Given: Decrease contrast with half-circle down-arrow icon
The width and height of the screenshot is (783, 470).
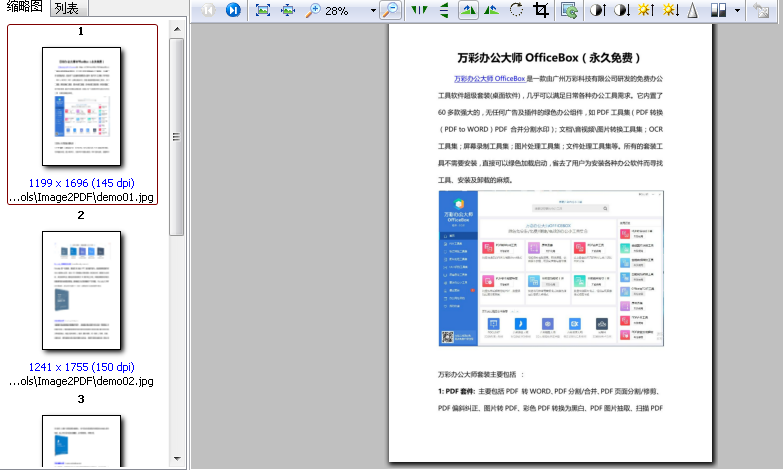Looking at the screenshot, I should pyautogui.click(x=622, y=10).
